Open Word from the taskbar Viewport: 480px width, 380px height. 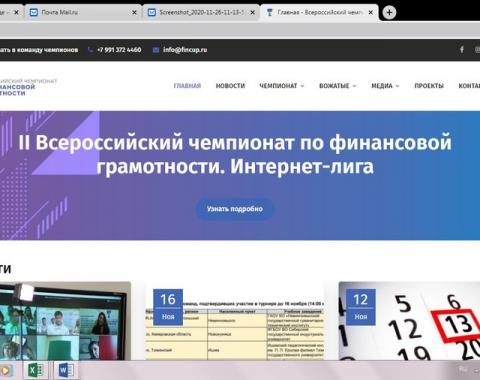[x=66, y=370]
